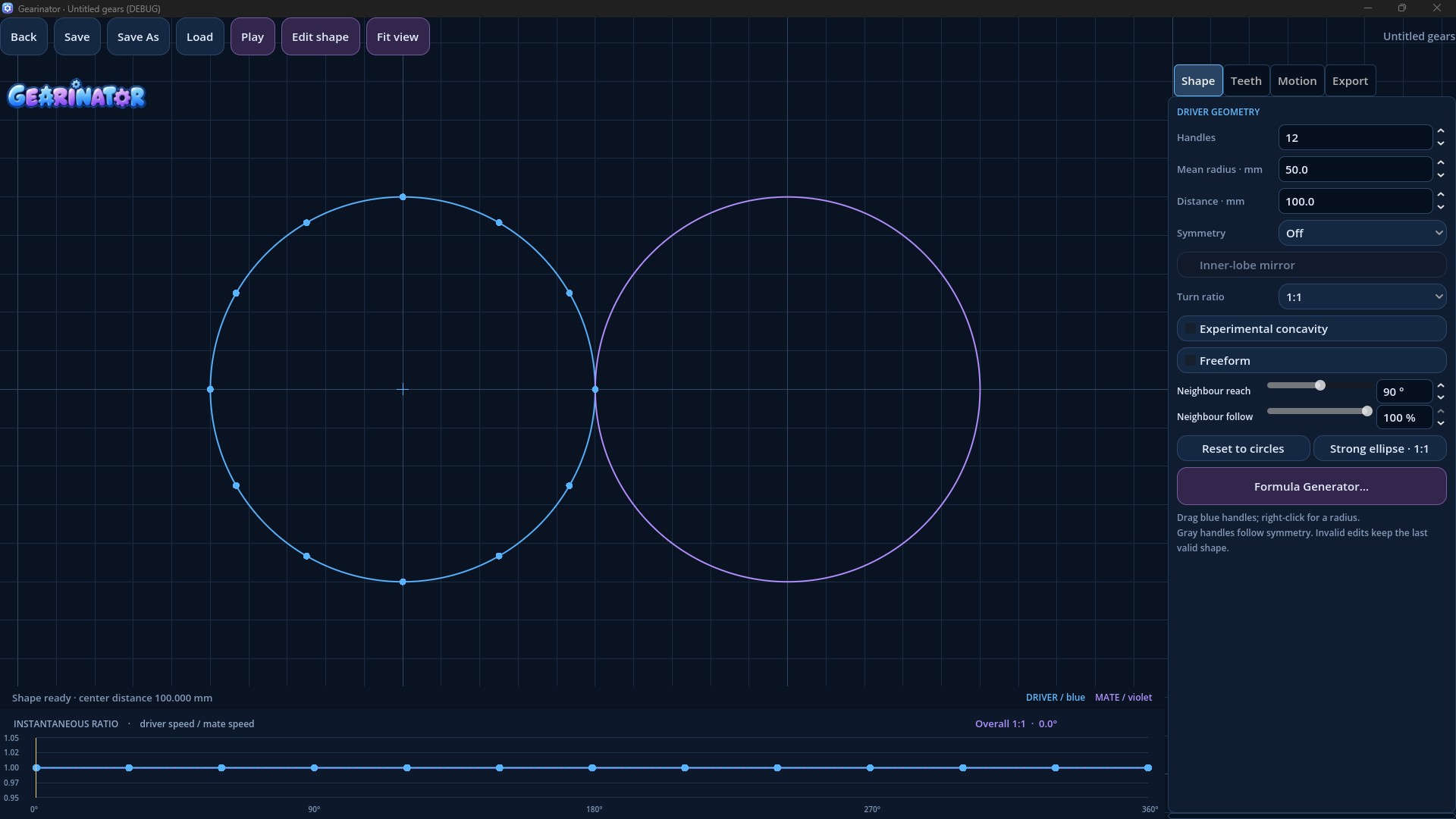Click the Neighbour follow slider handle

(1367, 411)
